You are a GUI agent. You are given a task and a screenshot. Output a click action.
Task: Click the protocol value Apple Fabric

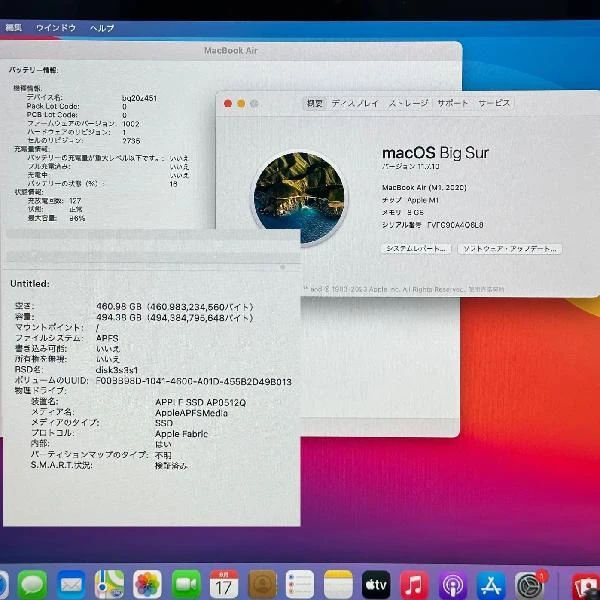click(x=181, y=434)
